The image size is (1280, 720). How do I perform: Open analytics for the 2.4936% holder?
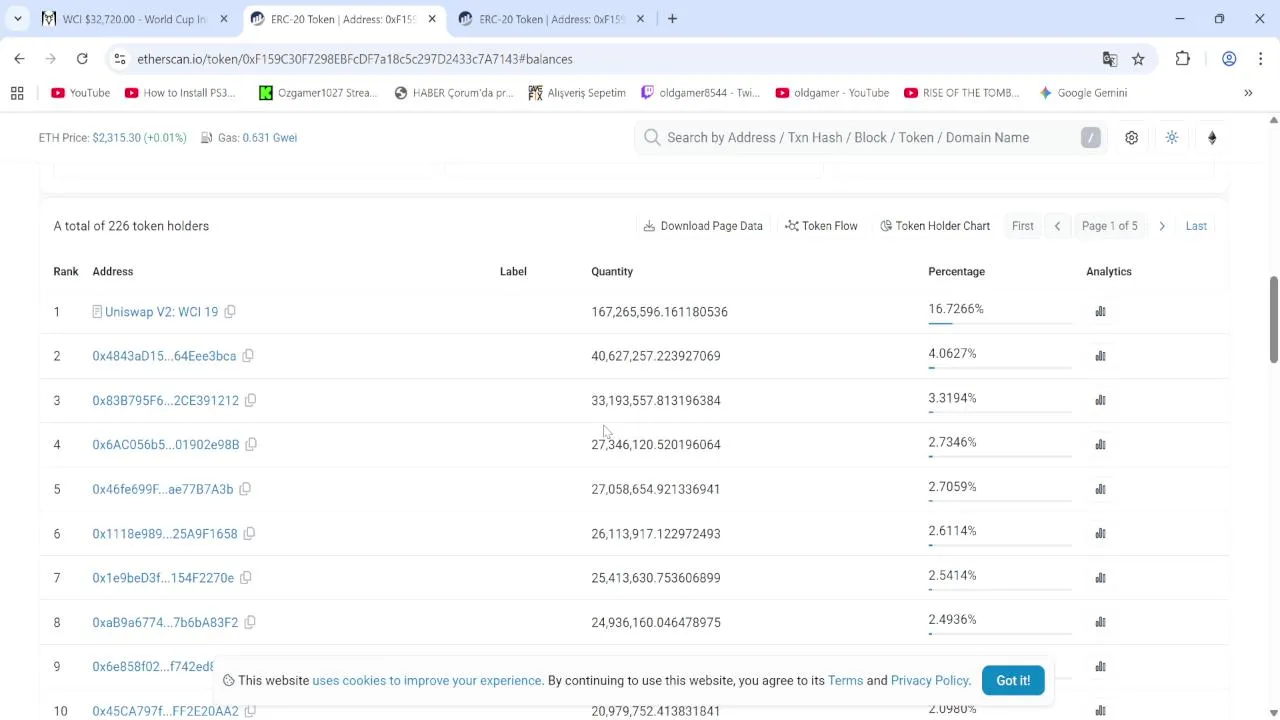(1100, 622)
